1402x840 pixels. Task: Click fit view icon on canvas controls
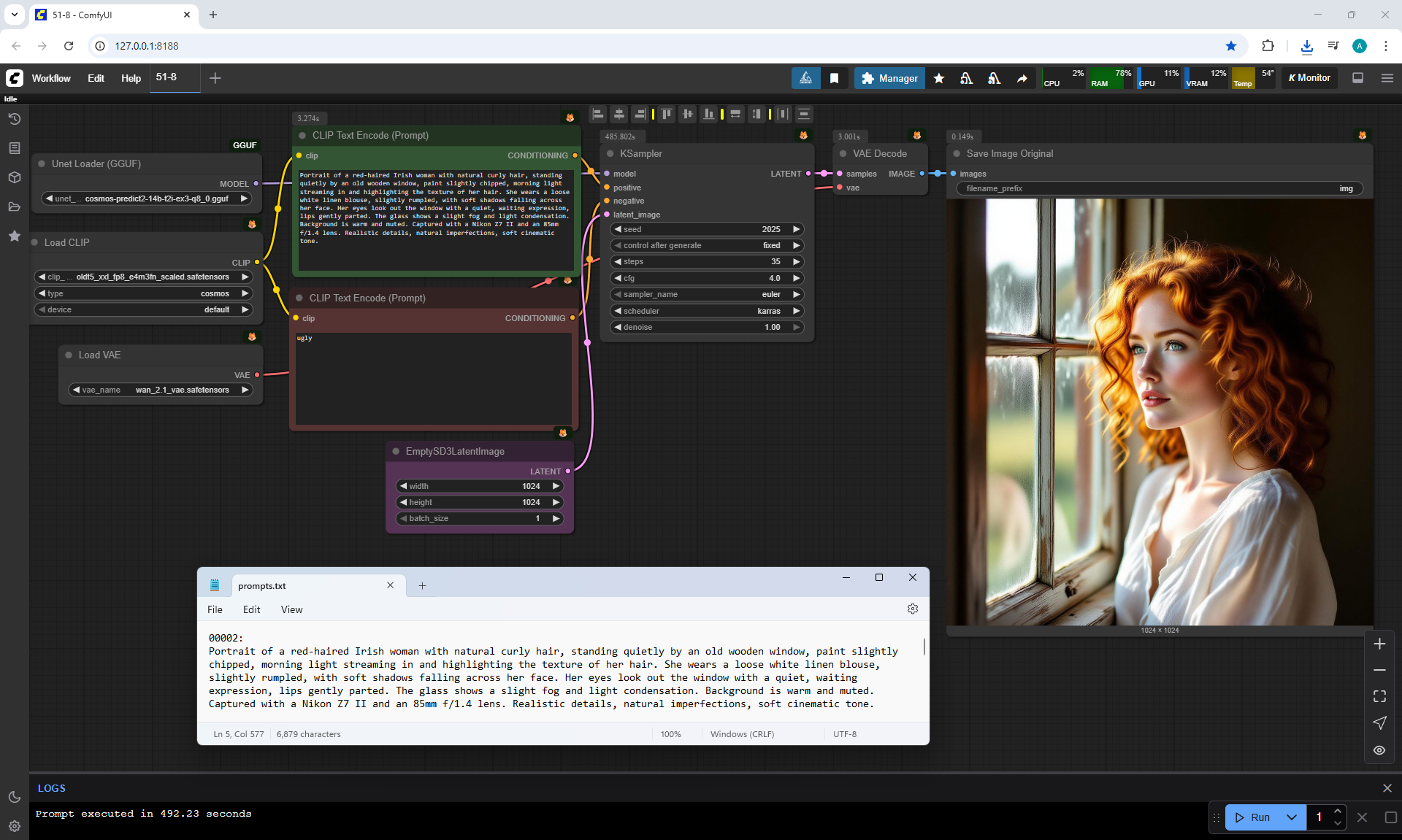1379,696
